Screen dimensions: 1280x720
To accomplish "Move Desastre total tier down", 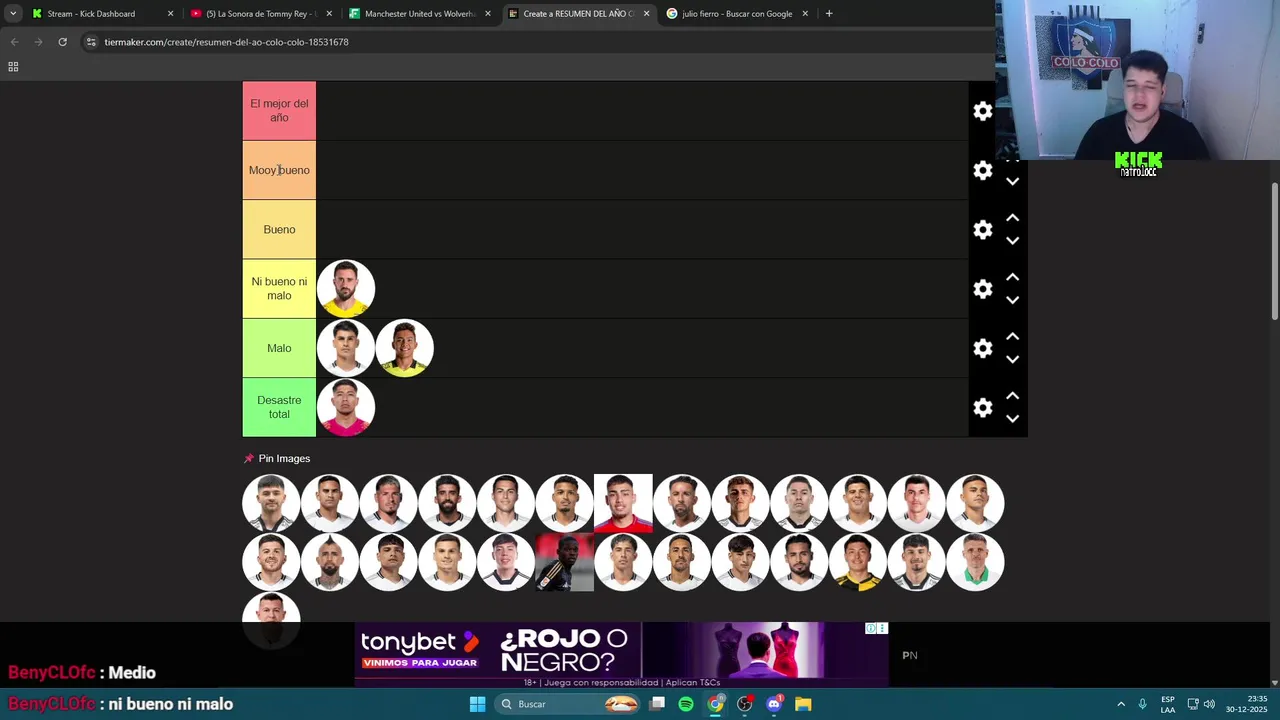I will 1012,419.
